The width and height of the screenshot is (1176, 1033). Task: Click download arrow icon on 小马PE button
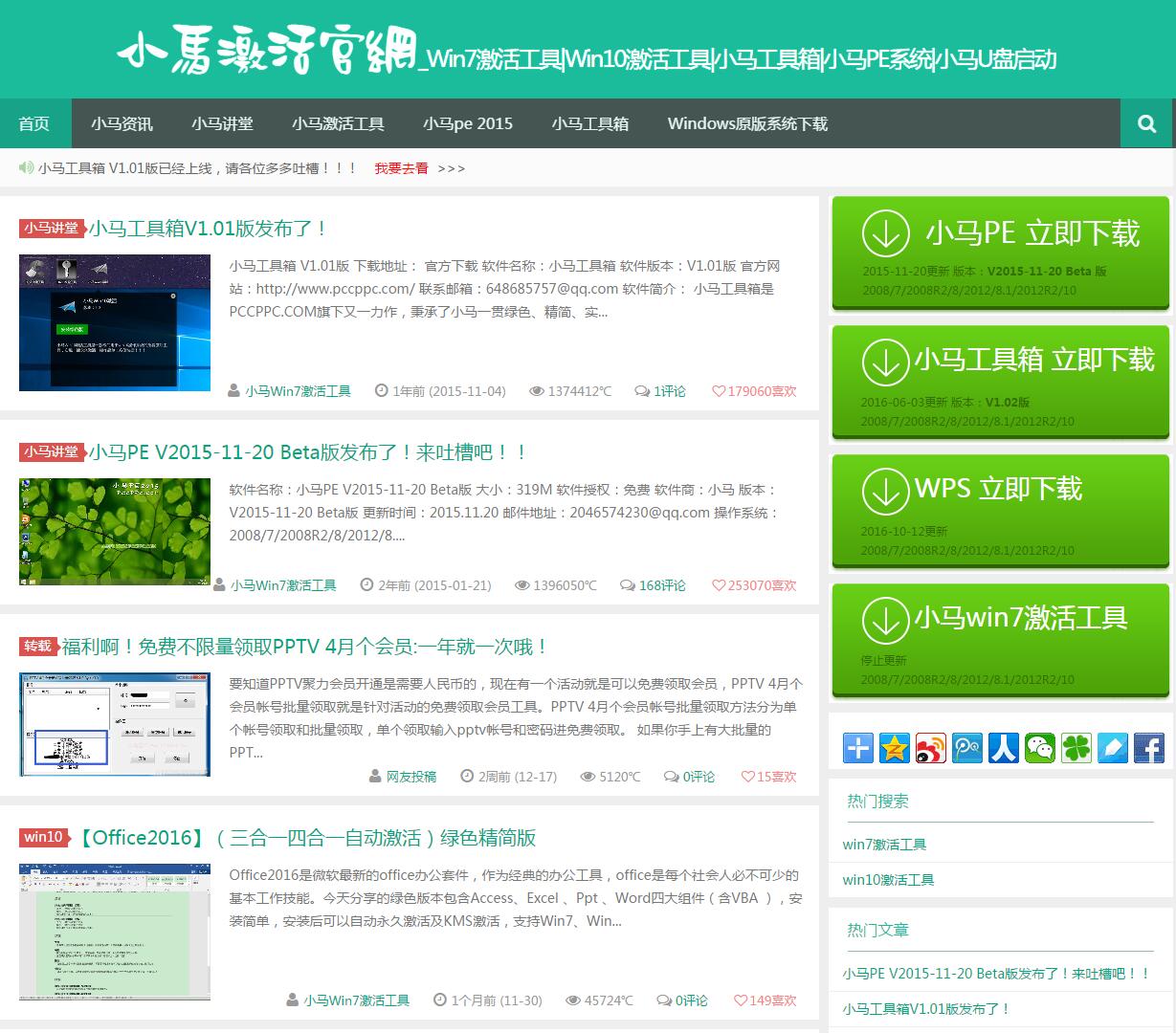click(x=885, y=232)
